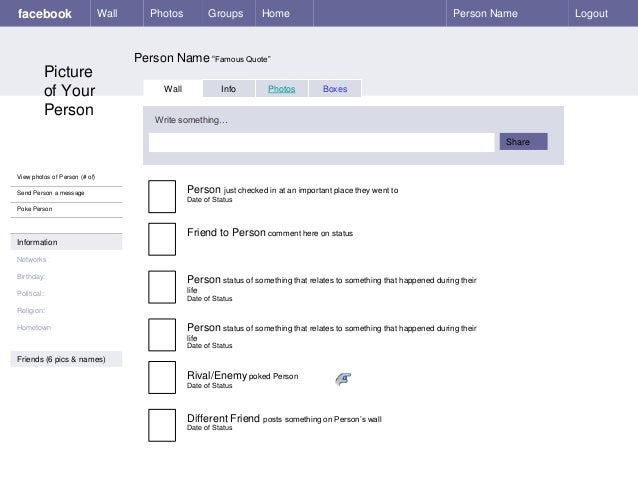Viewport: 638px width, 479px height.
Task: Select the Wall profile tab
Action: (173, 89)
